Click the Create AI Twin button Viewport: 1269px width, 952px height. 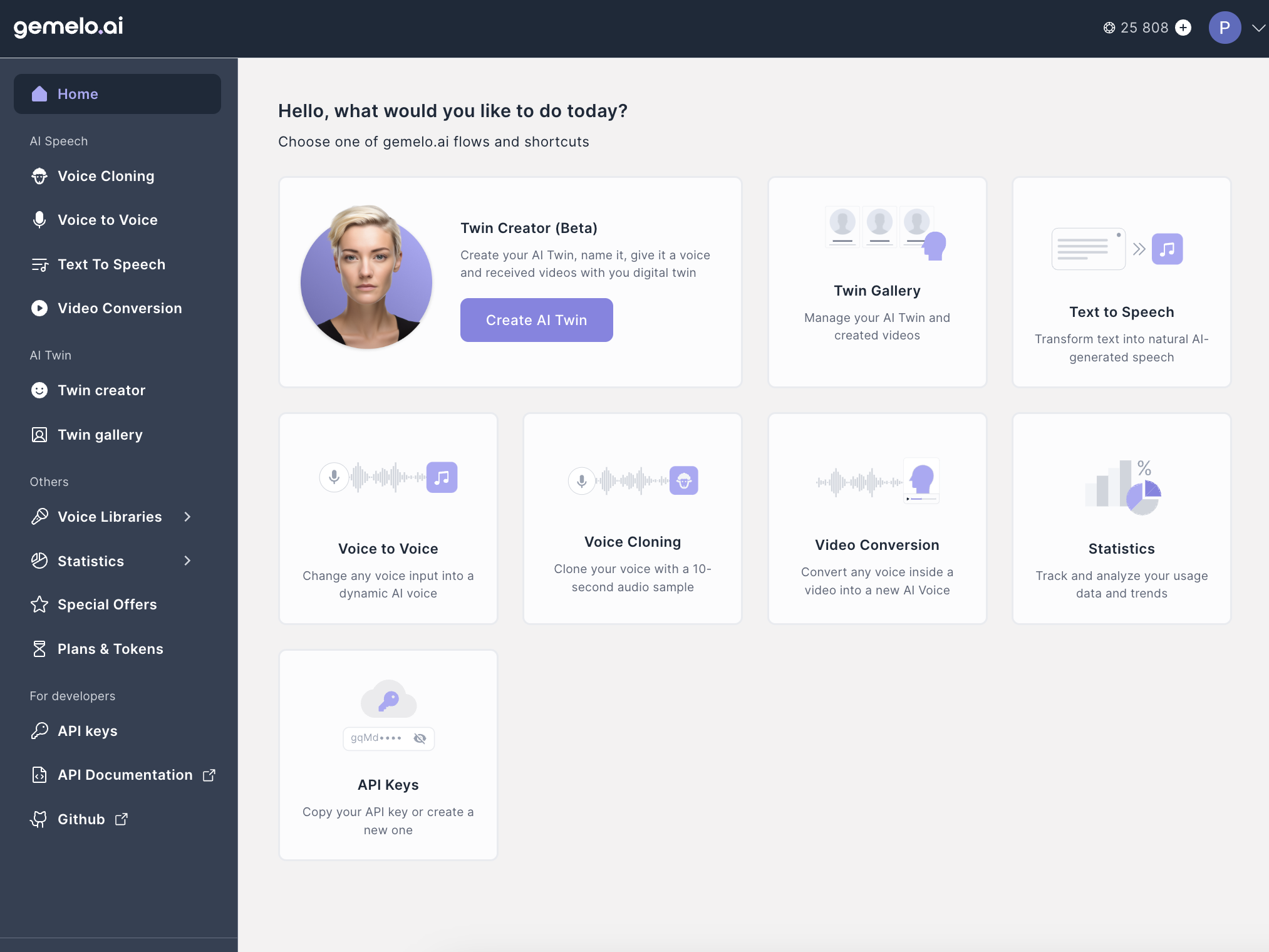coord(536,320)
